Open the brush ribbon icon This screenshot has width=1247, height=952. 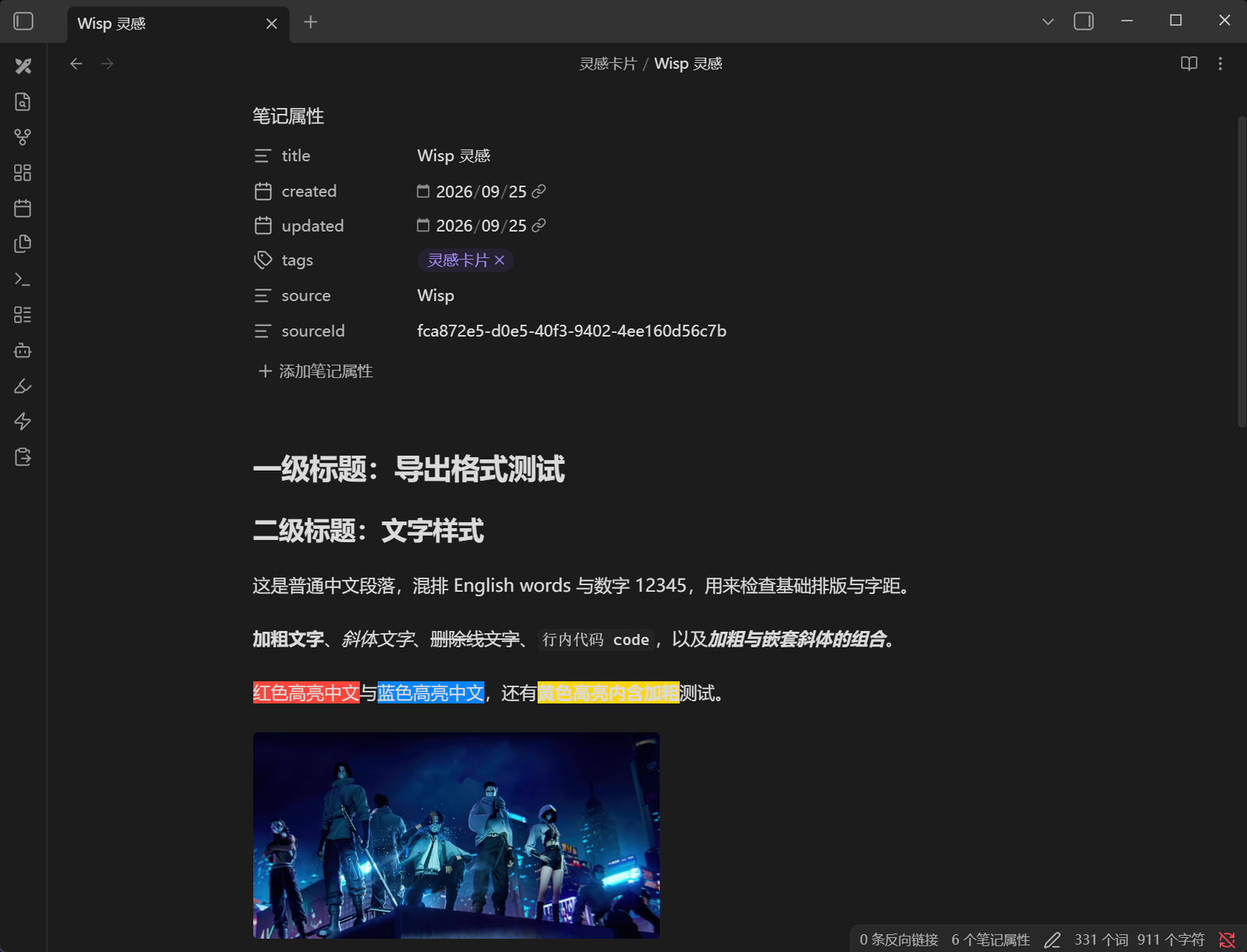click(x=23, y=386)
